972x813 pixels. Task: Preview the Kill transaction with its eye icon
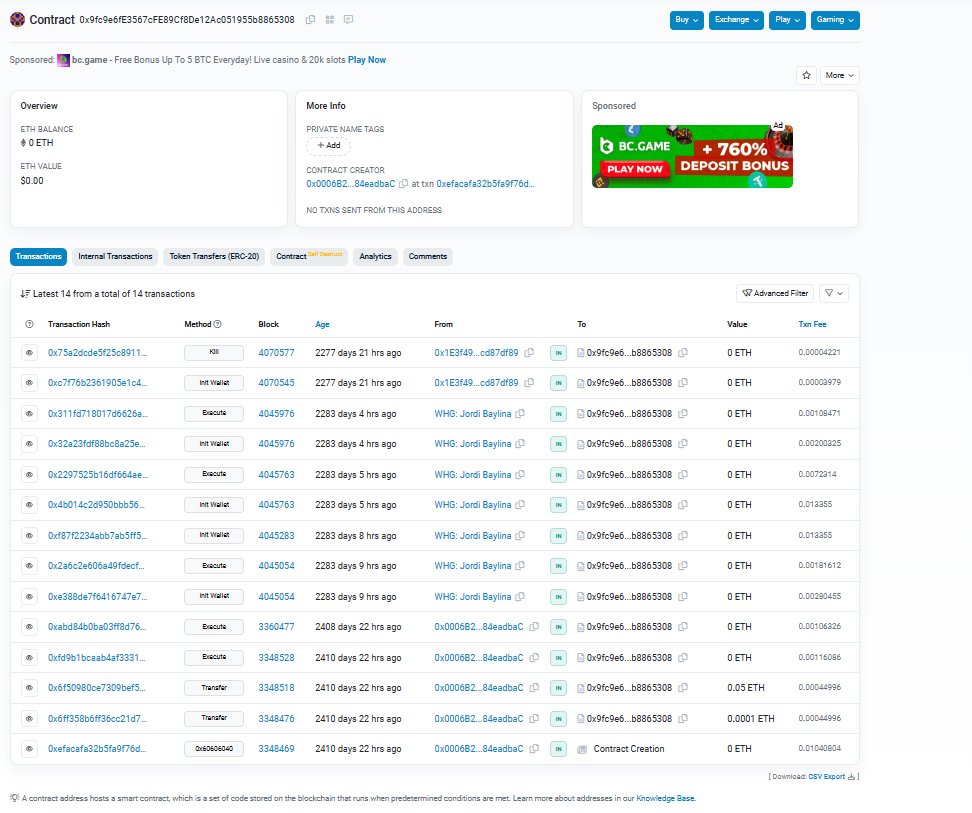point(28,353)
